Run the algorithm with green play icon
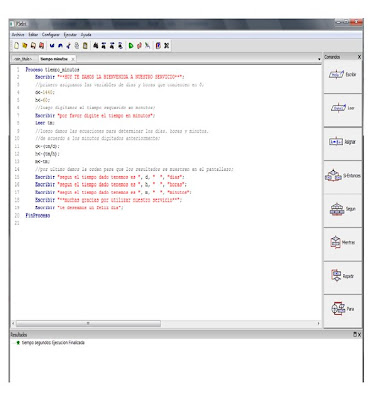Screen dimensions: 387x400 click(x=131, y=46)
